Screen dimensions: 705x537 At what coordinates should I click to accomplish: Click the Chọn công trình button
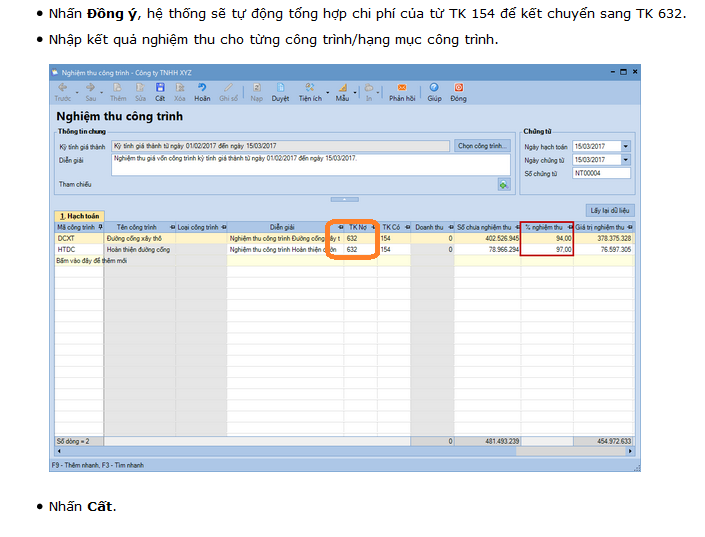[482, 146]
